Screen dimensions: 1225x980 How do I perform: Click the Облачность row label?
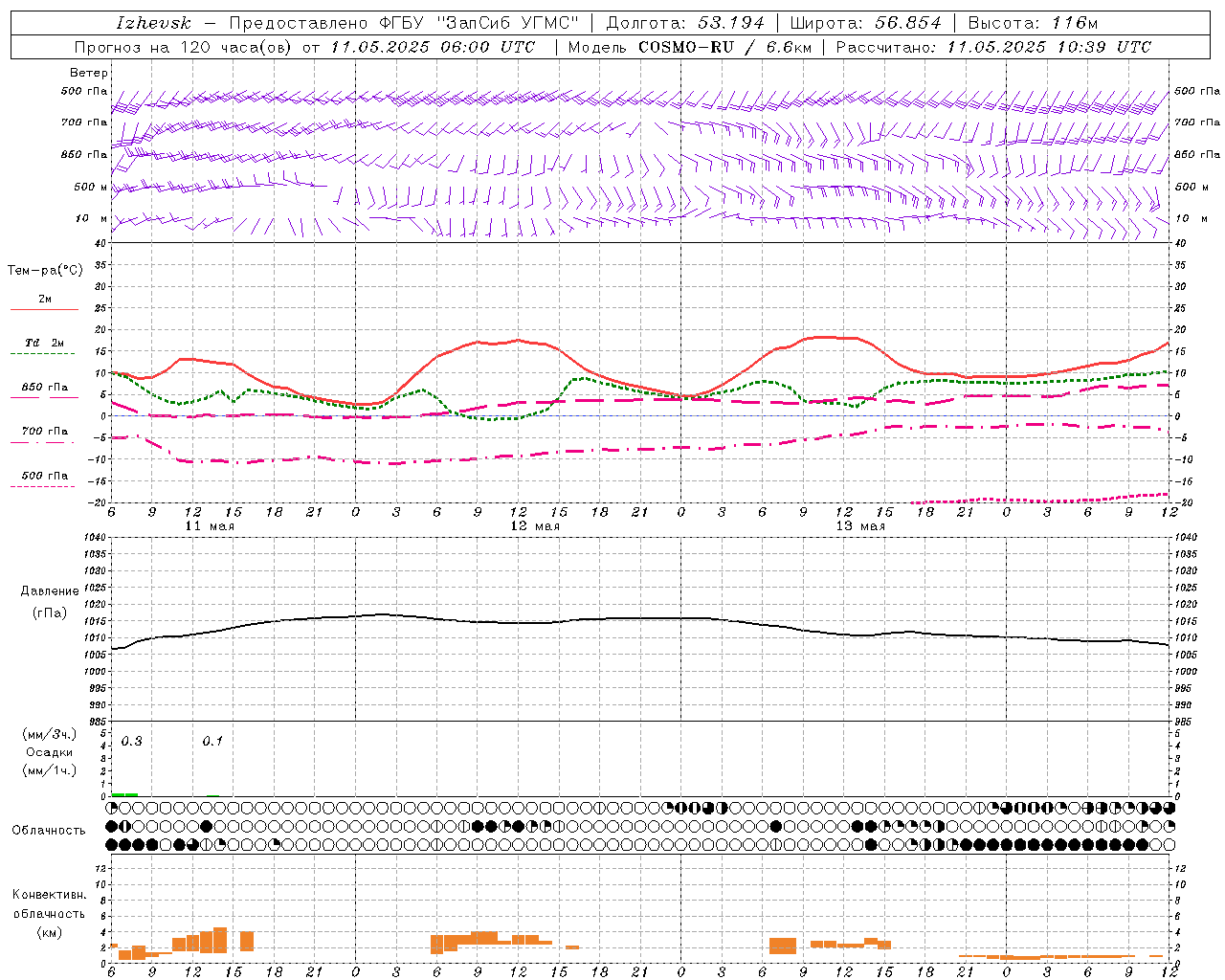[49, 831]
